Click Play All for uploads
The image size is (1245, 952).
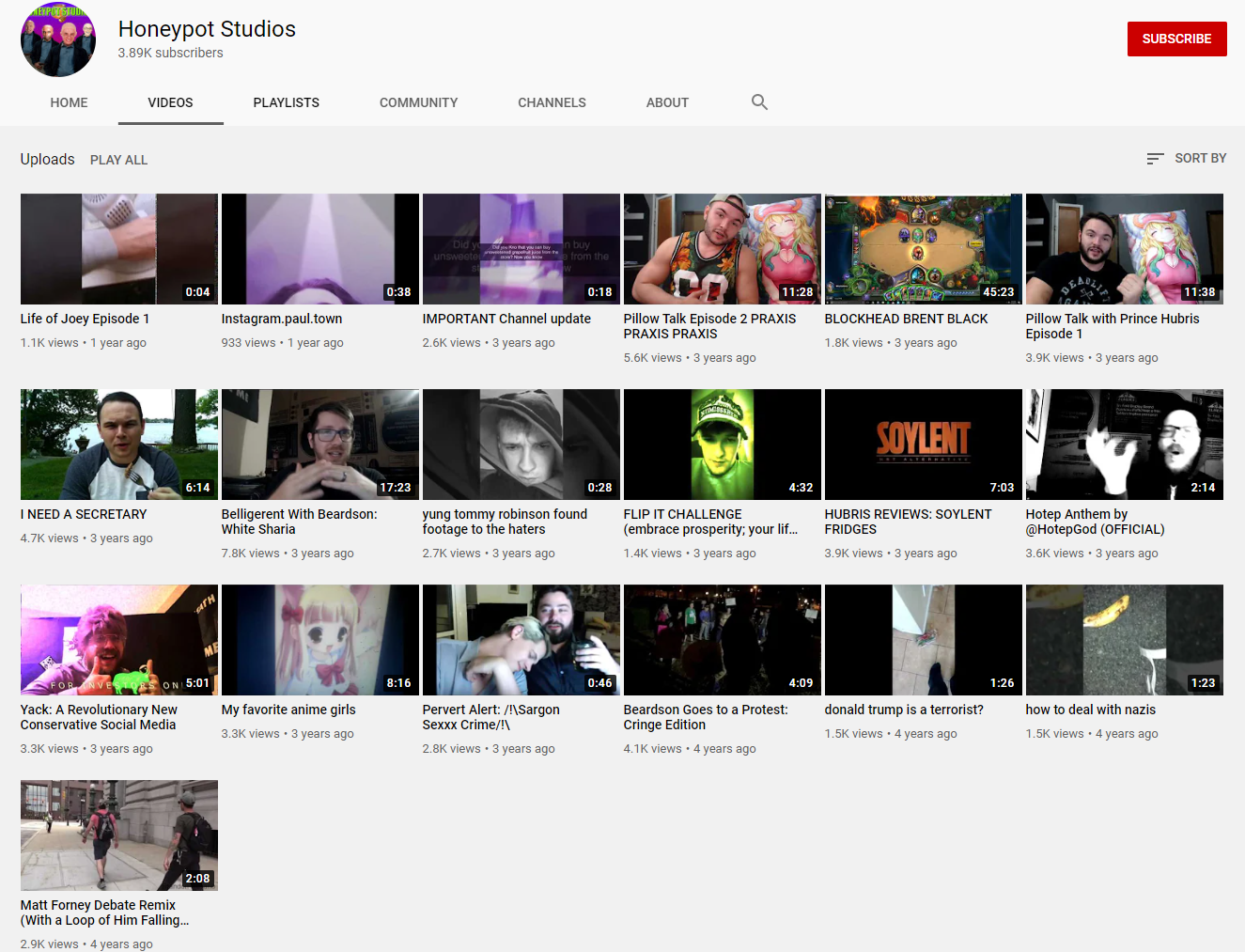118,160
